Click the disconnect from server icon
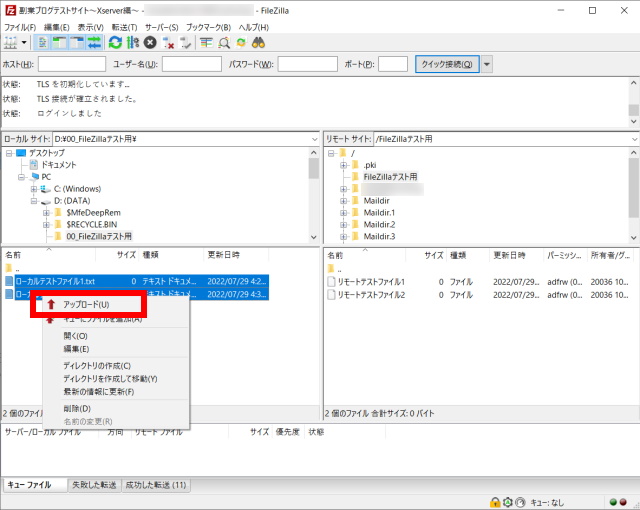640x510 pixels. (168, 42)
